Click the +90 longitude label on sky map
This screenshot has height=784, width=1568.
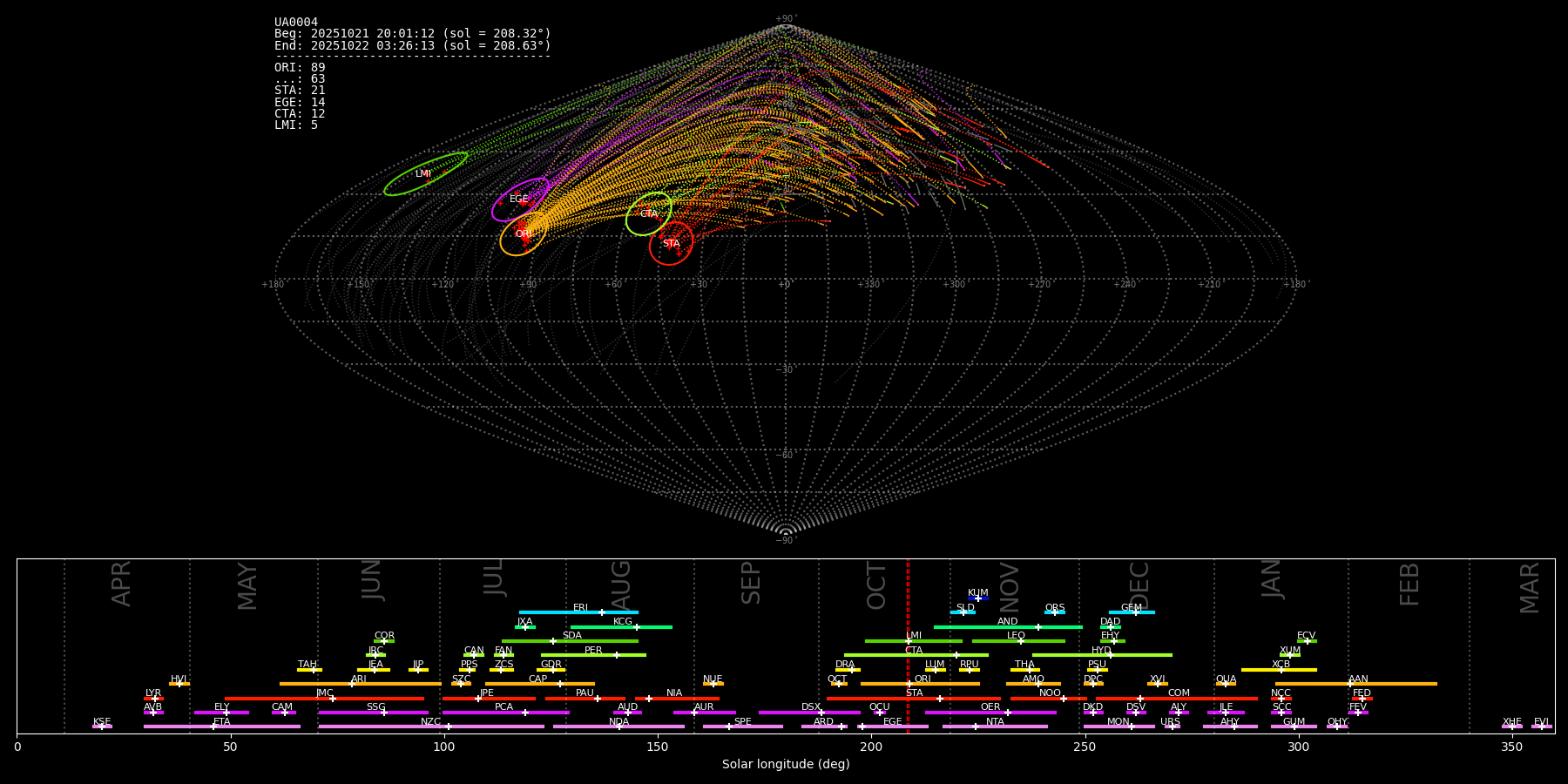tap(527, 285)
